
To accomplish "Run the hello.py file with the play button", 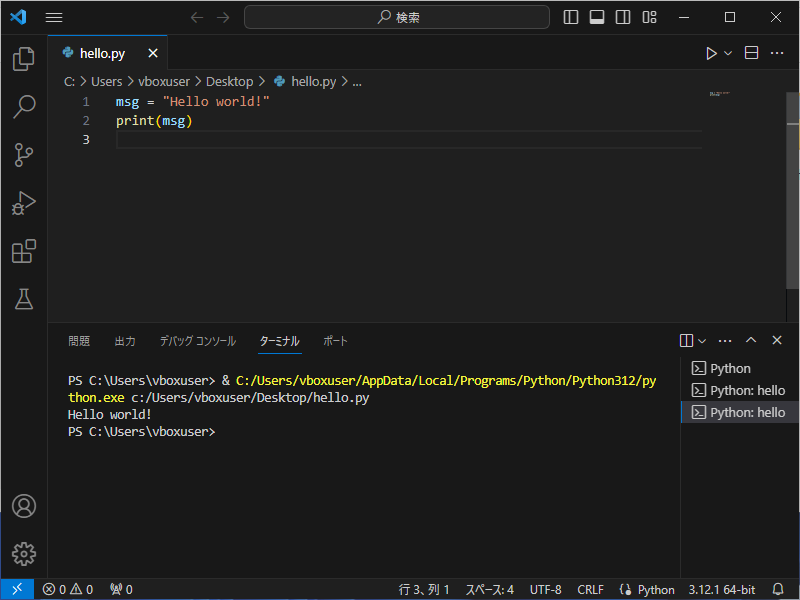I will pyautogui.click(x=710, y=53).
